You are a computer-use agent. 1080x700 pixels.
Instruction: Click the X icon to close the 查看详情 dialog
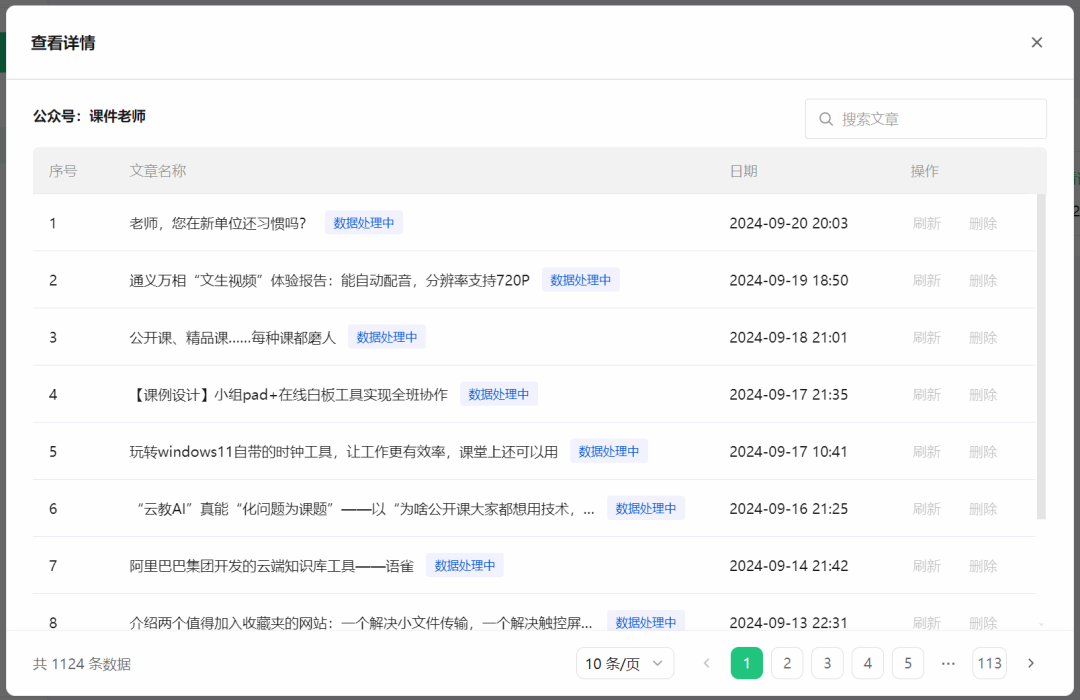pos(1037,42)
